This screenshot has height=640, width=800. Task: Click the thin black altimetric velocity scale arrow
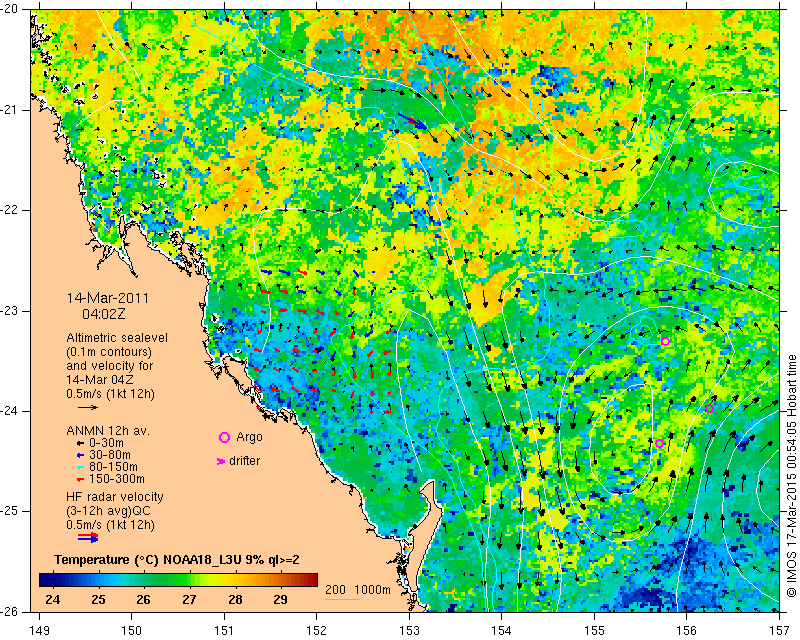(x=88, y=407)
